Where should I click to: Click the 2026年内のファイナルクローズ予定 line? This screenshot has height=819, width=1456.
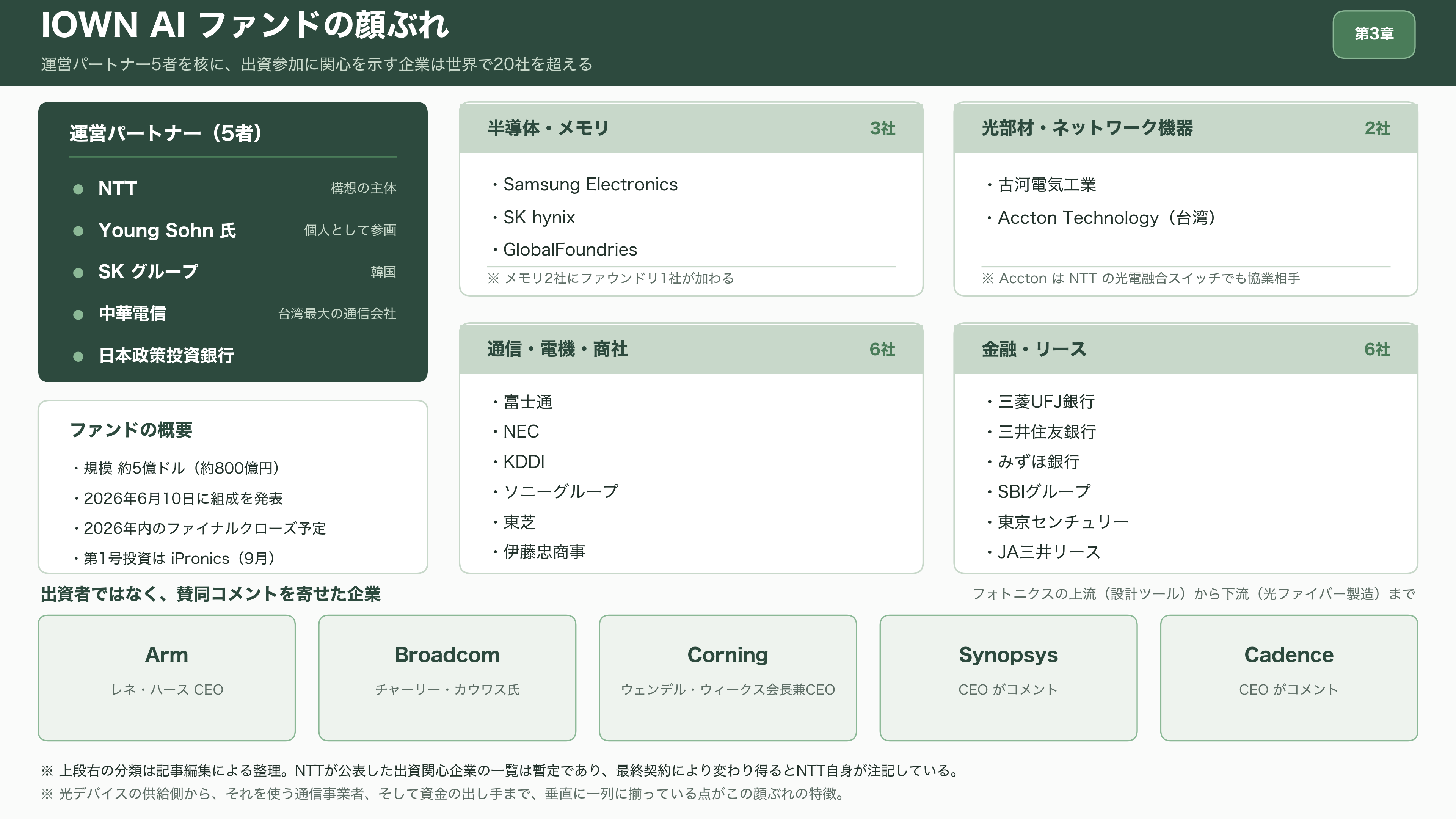click(x=199, y=529)
